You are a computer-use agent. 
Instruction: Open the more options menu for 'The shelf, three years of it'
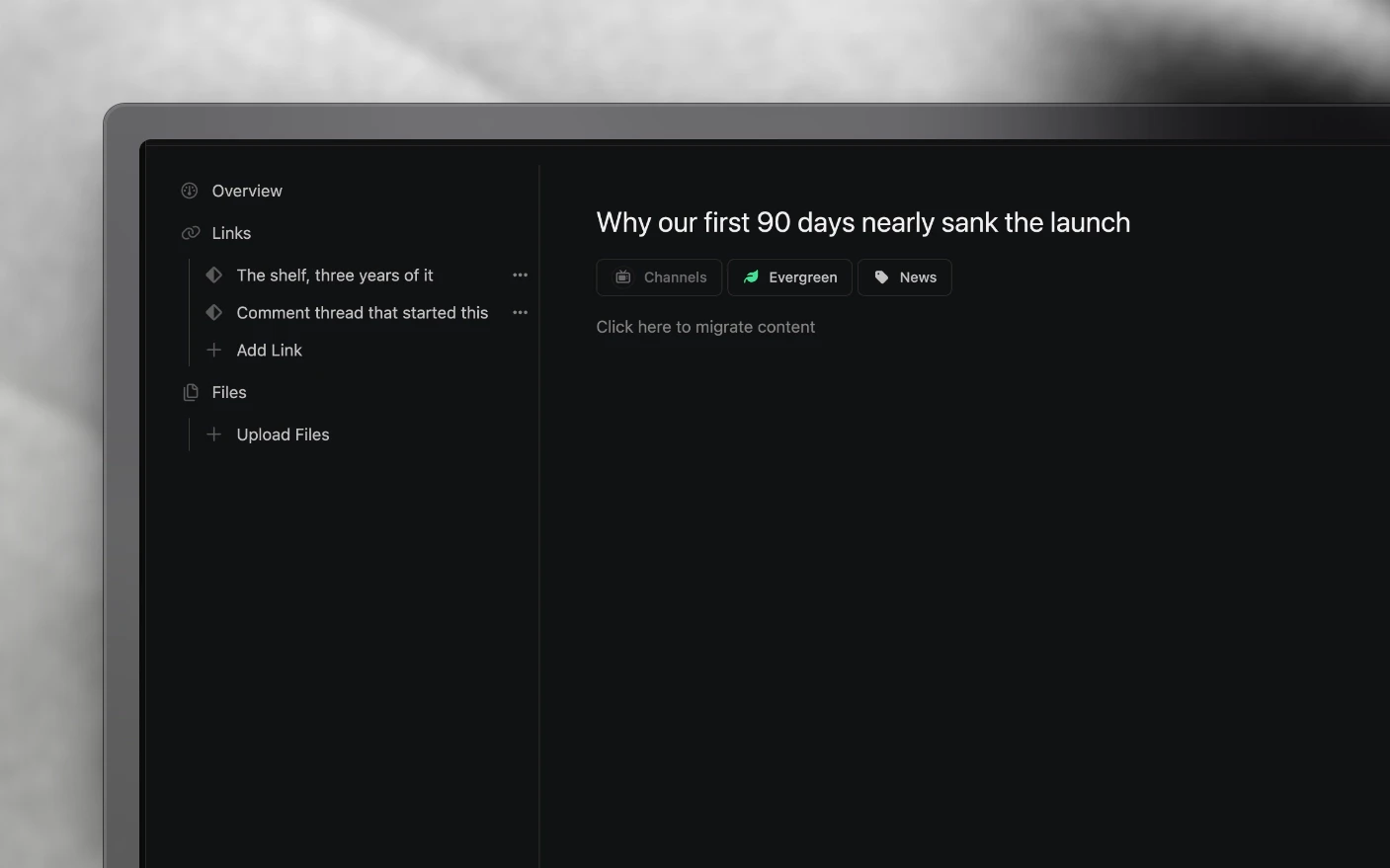(x=521, y=275)
